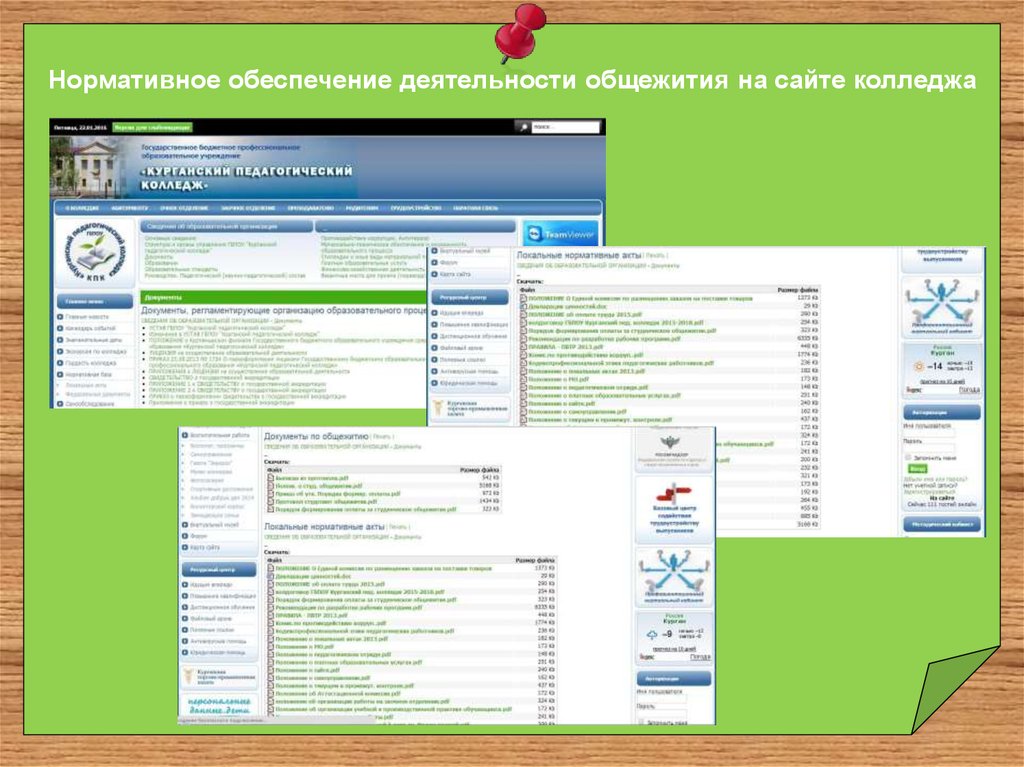
Task: Click the 'Форум' bullet icon in dormitory screenshot
Action: click(x=185, y=536)
